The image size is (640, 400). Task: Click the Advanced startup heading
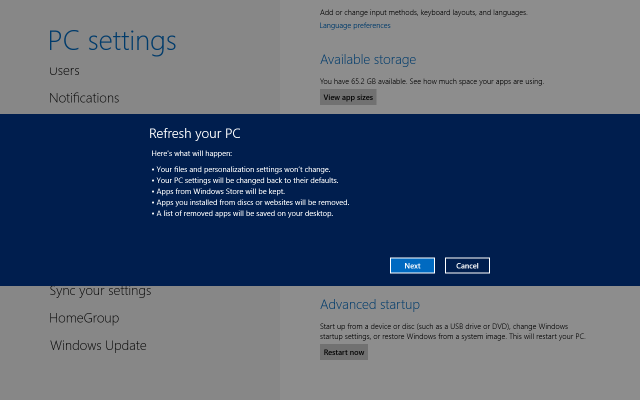point(370,304)
